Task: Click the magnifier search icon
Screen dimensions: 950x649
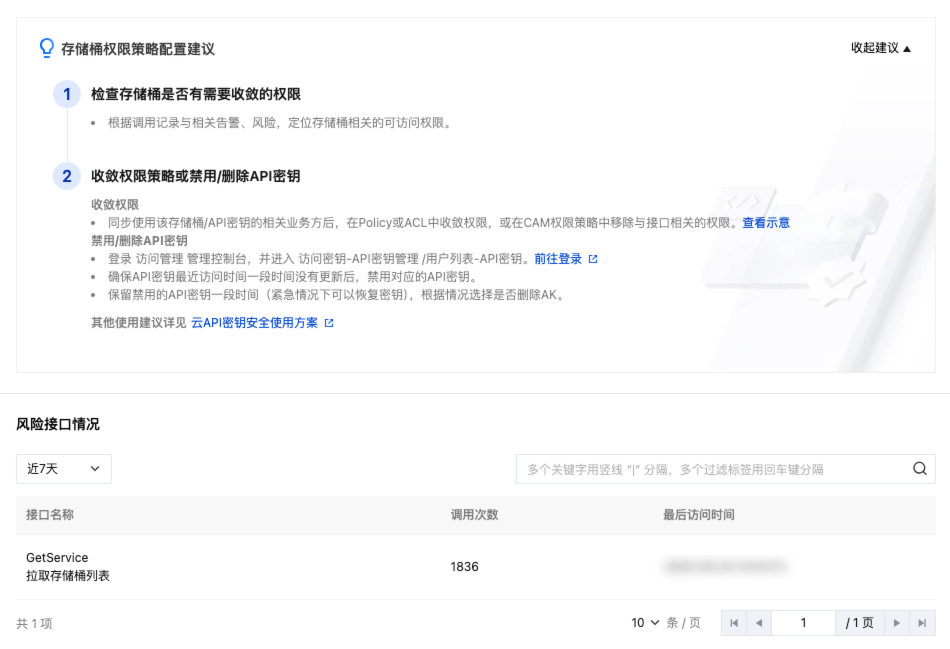Action: coord(919,469)
